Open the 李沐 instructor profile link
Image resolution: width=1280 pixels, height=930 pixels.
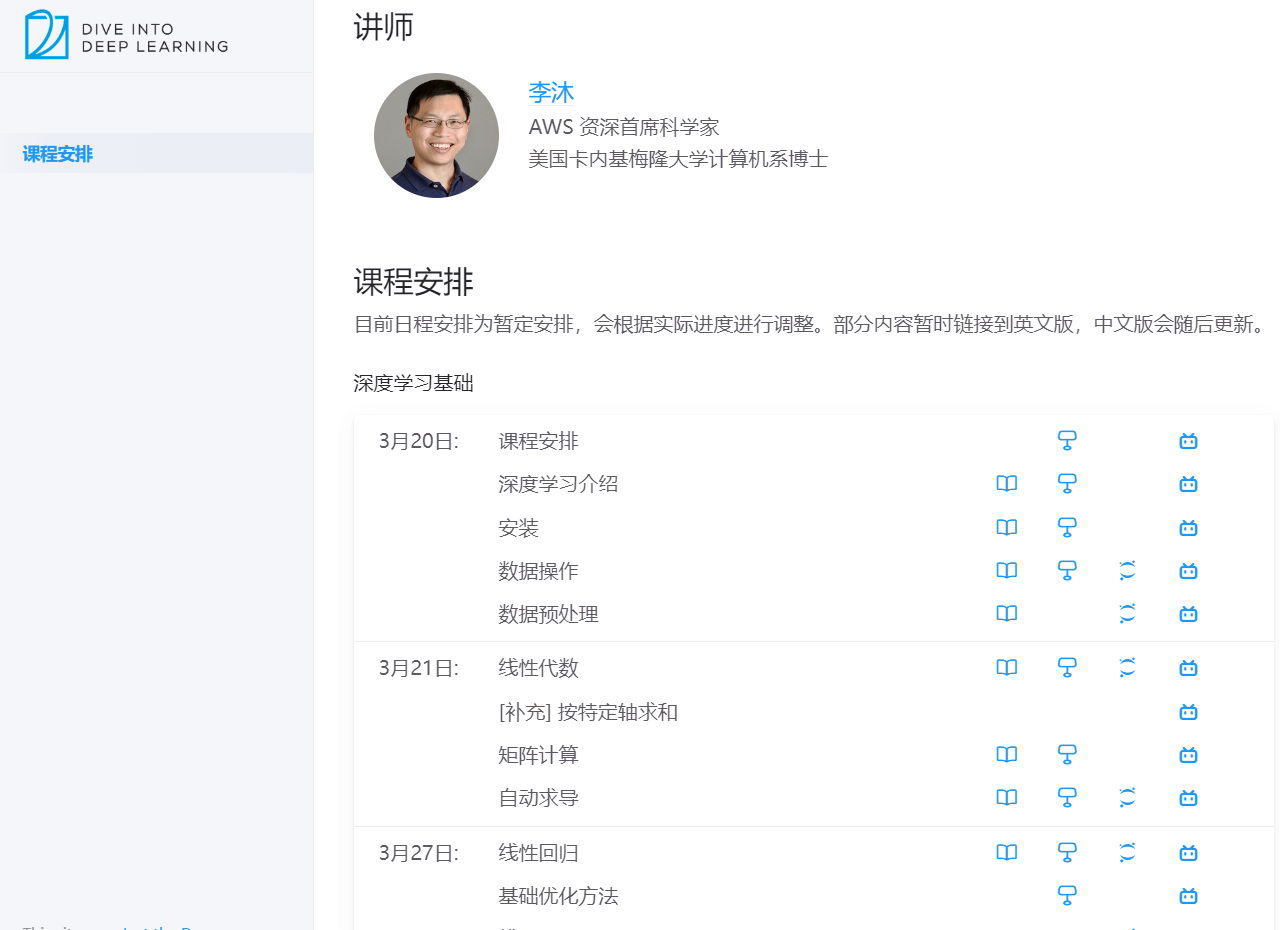point(551,92)
